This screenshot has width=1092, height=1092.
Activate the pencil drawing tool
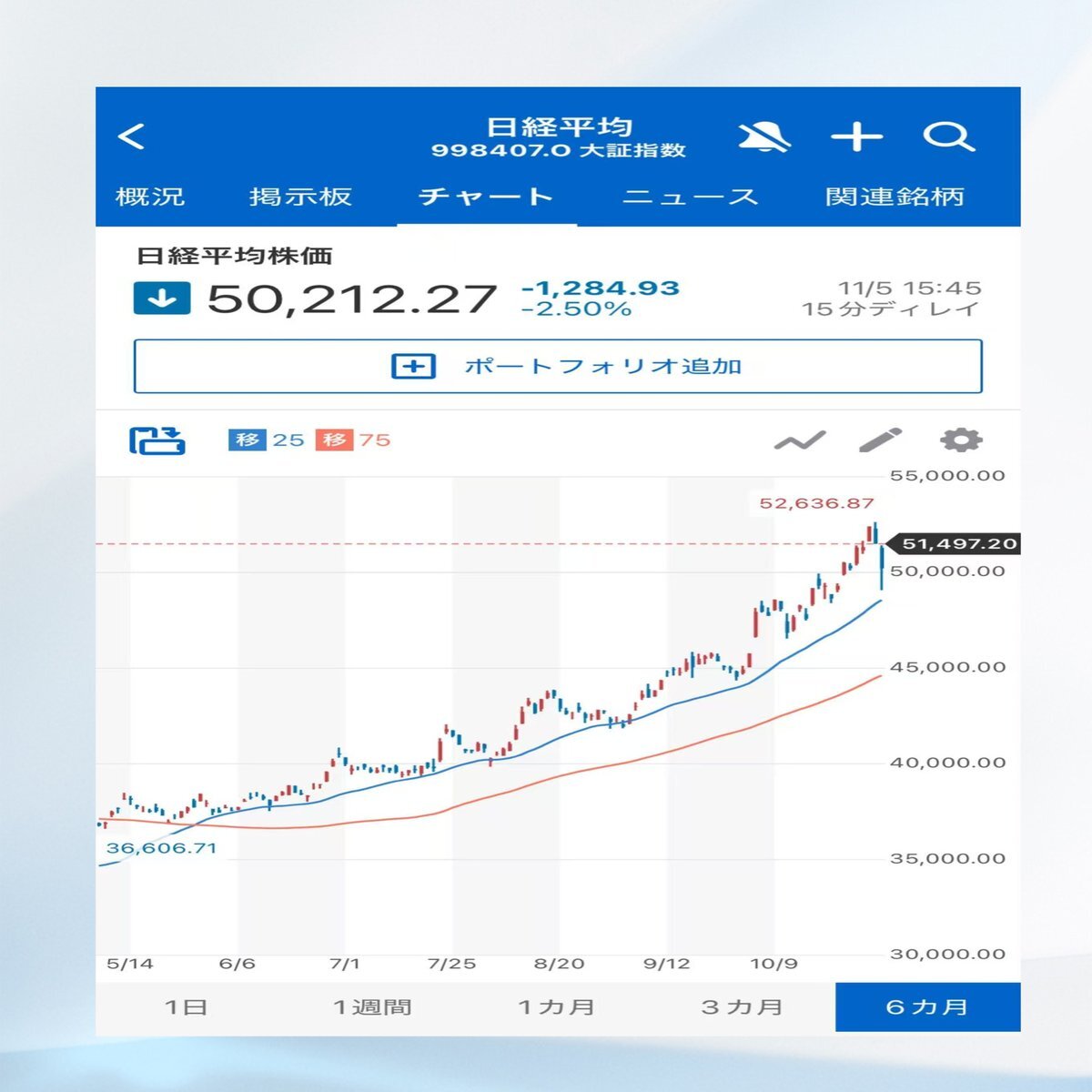pyautogui.click(x=879, y=440)
